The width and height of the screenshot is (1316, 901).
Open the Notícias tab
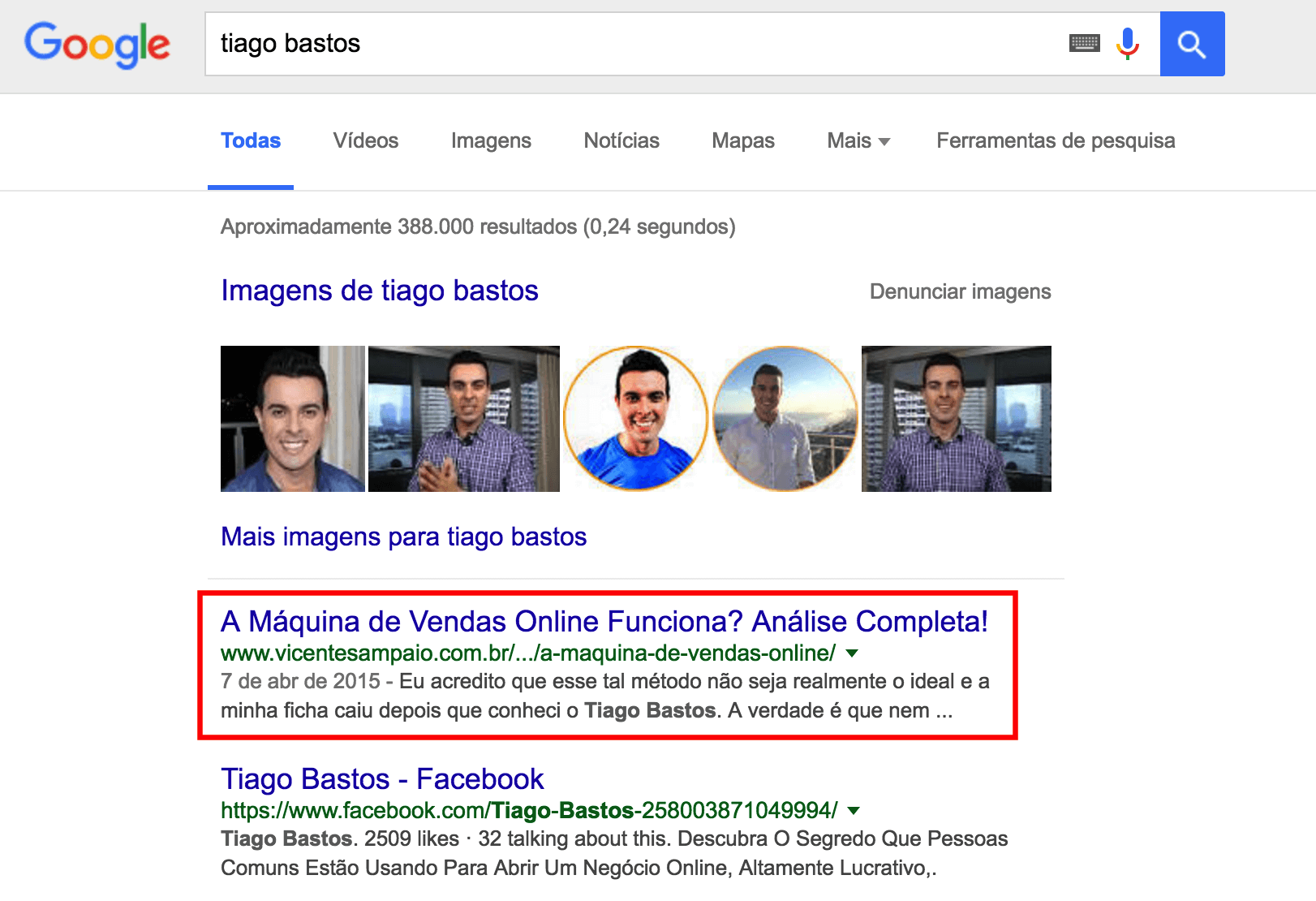pos(621,141)
